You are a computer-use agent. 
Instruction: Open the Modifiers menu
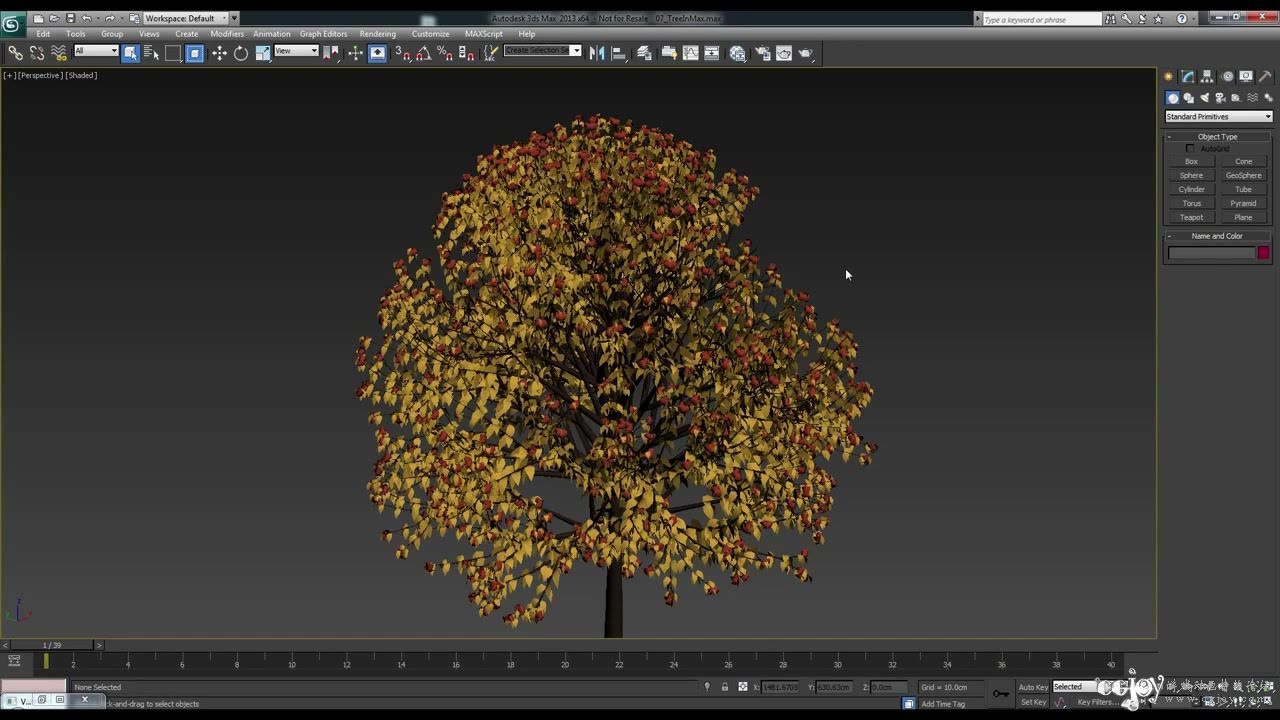coord(227,34)
